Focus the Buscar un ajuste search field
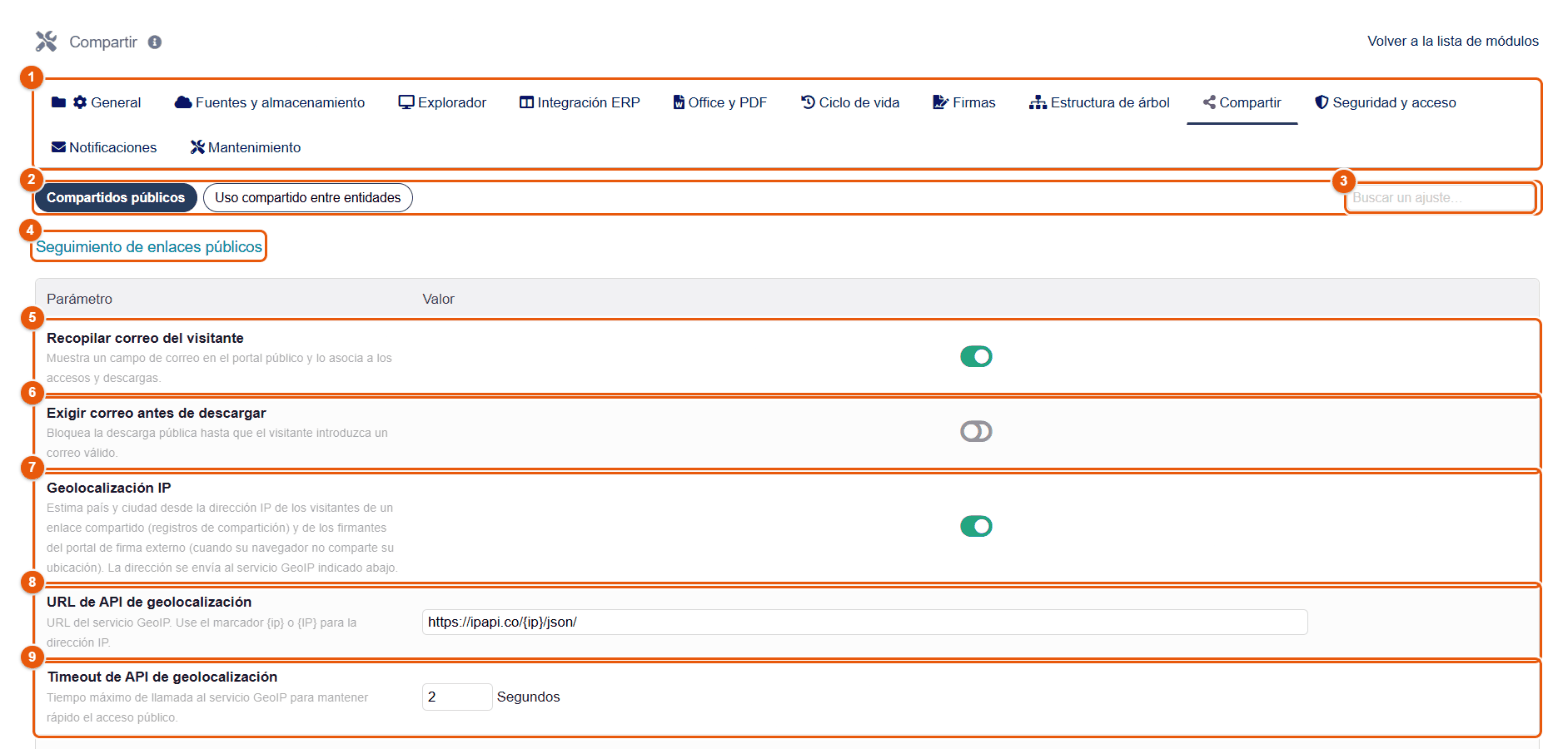This screenshot has height=749, width=1568. pyautogui.click(x=1439, y=198)
